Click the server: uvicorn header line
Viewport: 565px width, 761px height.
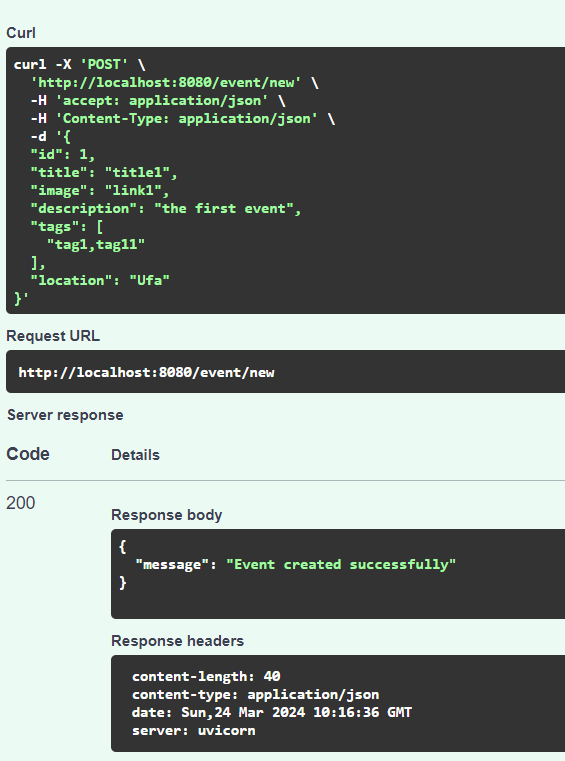[x=194, y=730]
